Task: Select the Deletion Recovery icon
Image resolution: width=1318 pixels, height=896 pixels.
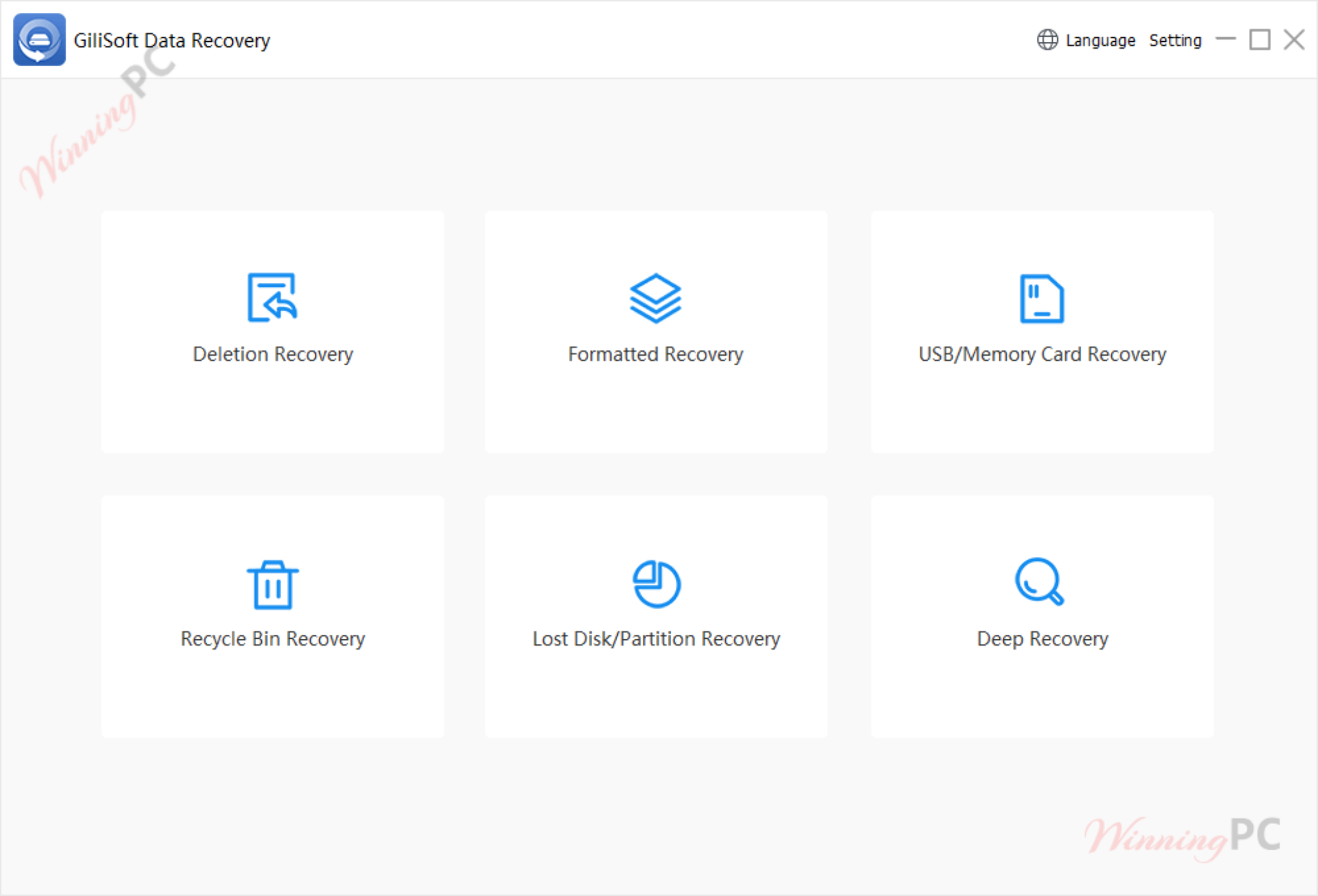Action: click(x=272, y=298)
